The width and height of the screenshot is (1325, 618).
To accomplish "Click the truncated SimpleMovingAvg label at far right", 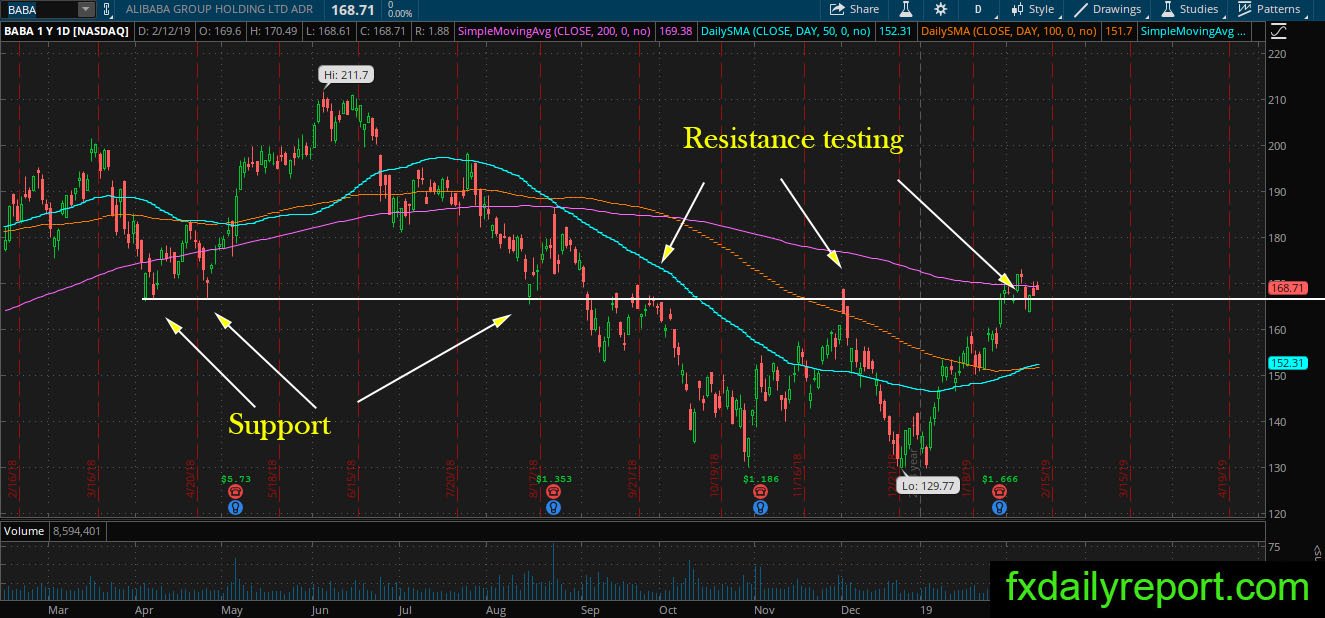I will [1194, 31].
